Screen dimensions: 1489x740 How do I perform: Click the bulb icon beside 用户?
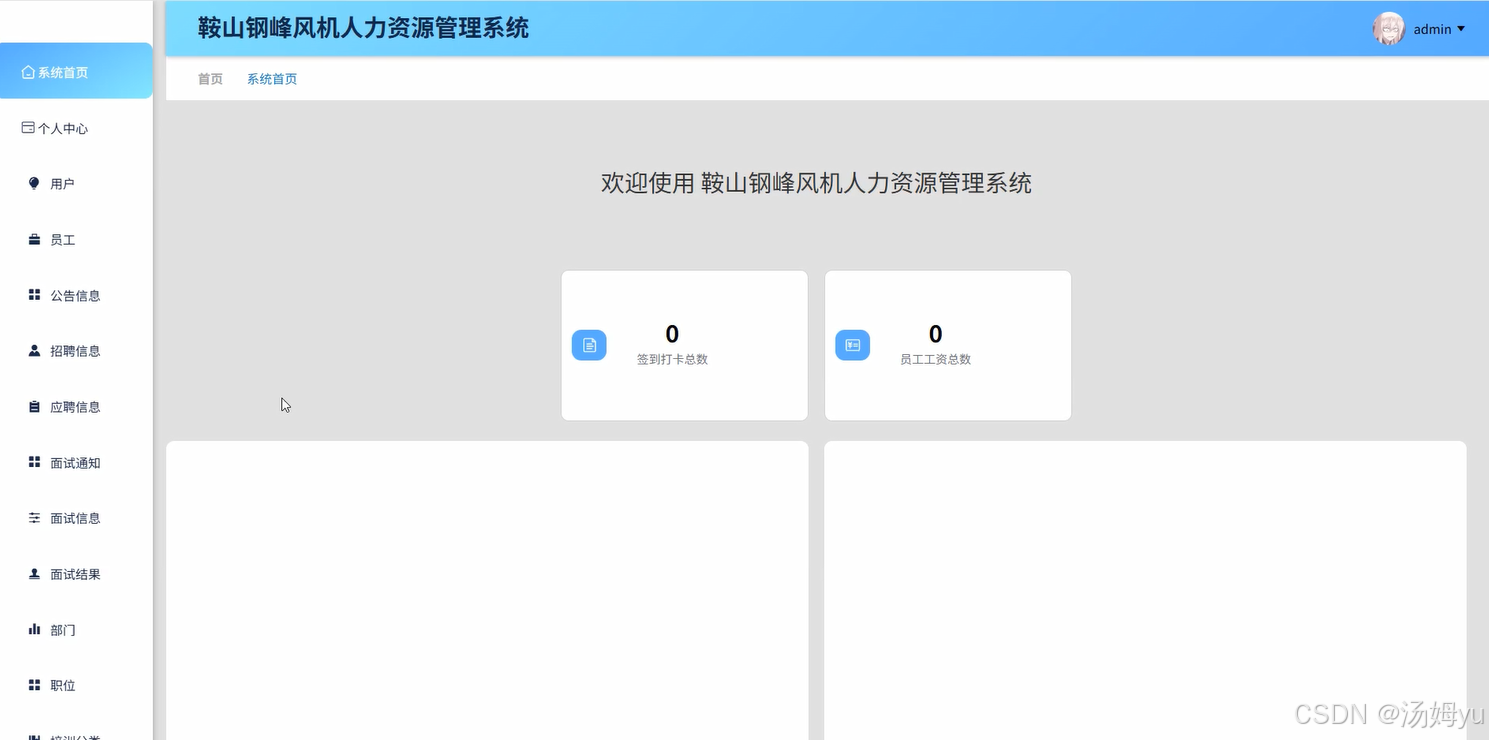(x=34, y=183)
